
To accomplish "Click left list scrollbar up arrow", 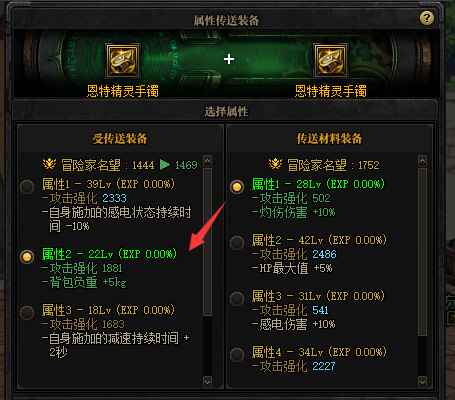I will (207, 161).
